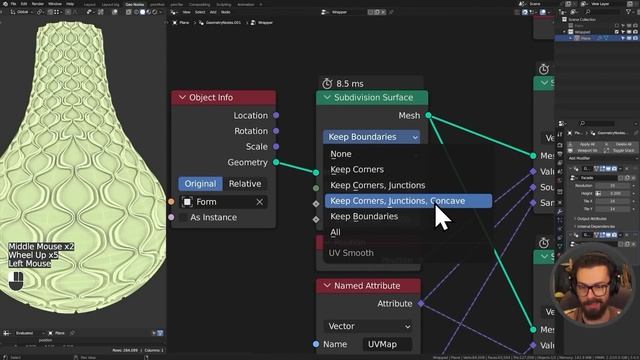Open node editor Node menu
640x360 pixels.
click(225, 12)
